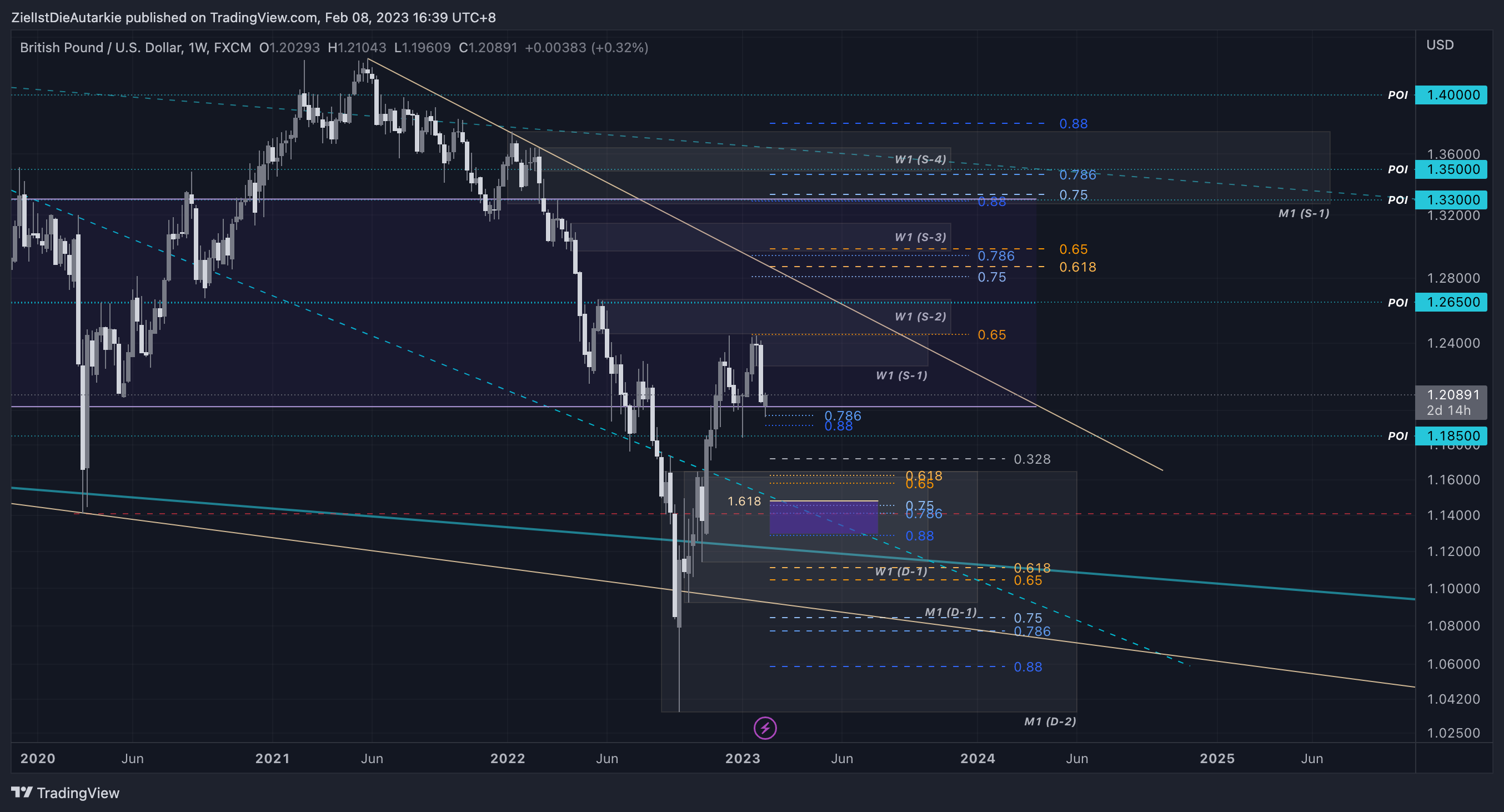1504x812 pixels.
Task: Click the 1.14000 price axis label
Action: click(1453, 515)
